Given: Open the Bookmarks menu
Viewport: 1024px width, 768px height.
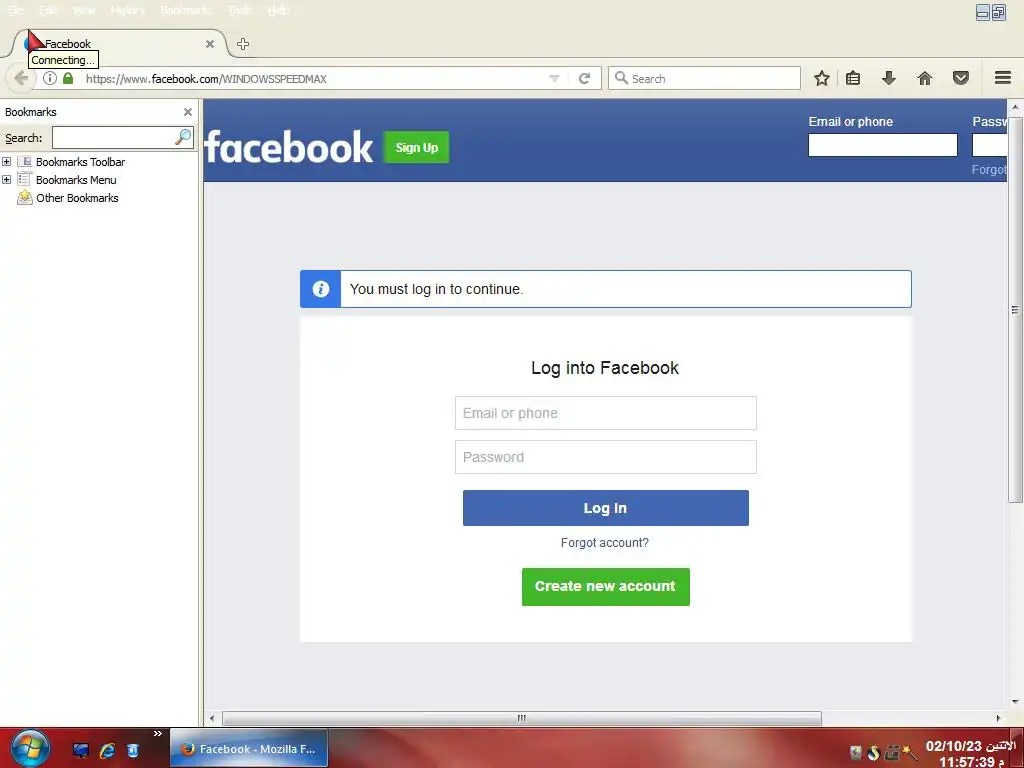Looking at the screenshot, I should 185,10.
